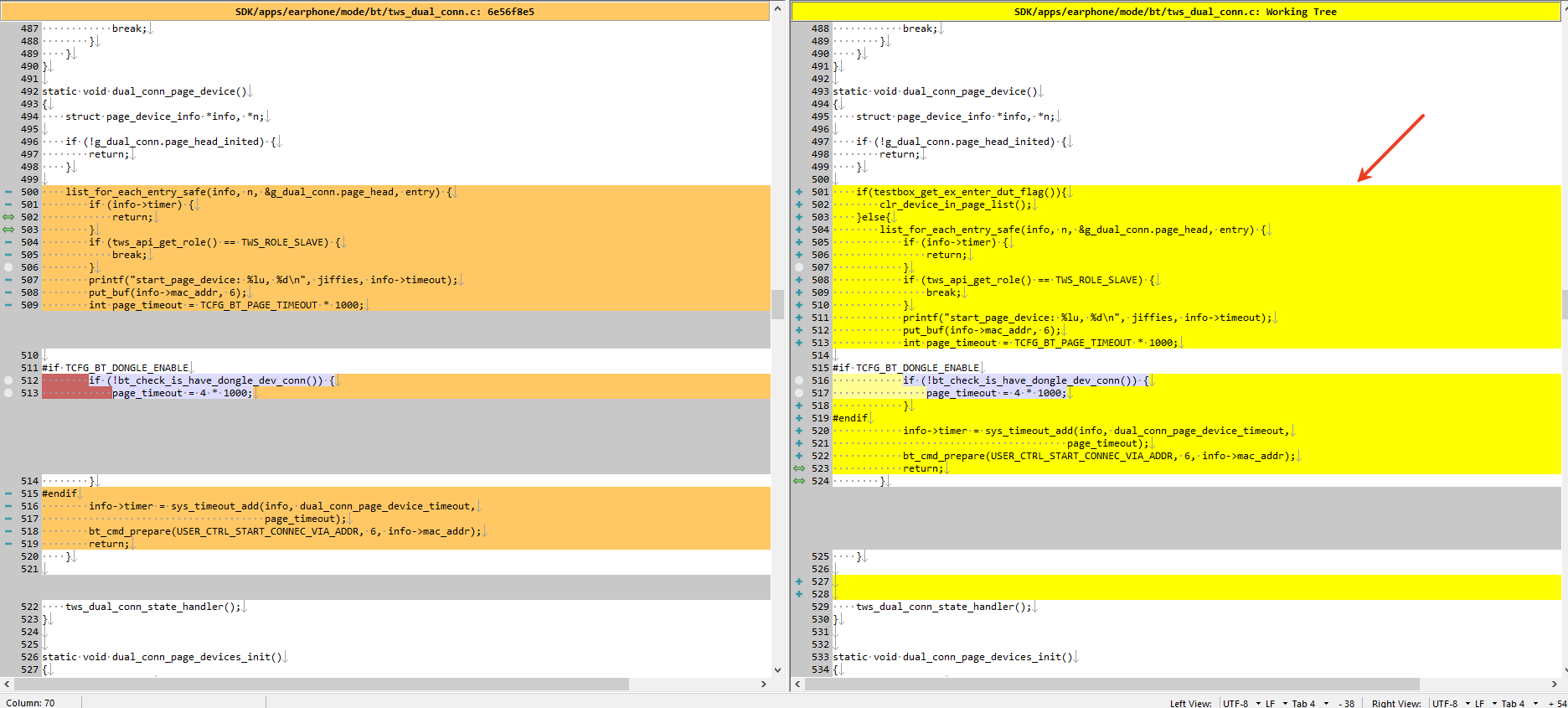Click the right pane horizontal scroll right arrow
The width and height of the screenshot is (1568, 708).
(1554, 684)
